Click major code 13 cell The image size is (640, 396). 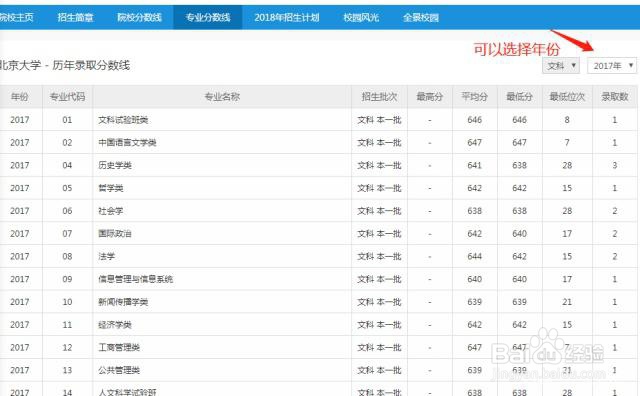point(67,370)
